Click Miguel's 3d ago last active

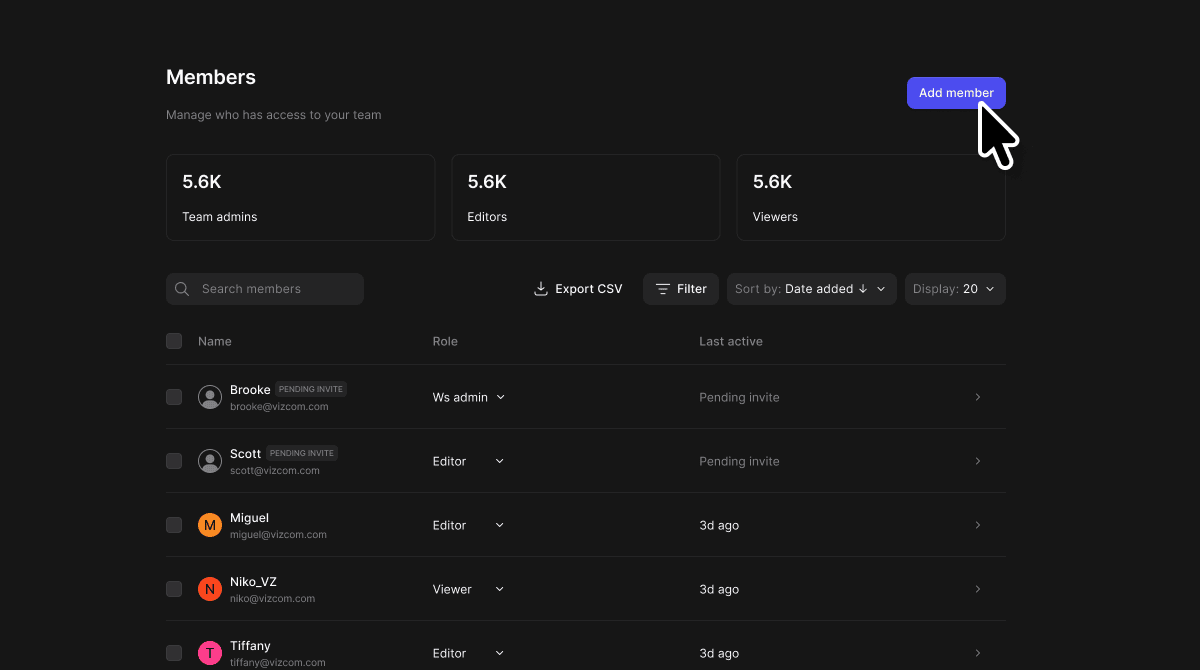(719, 525)
